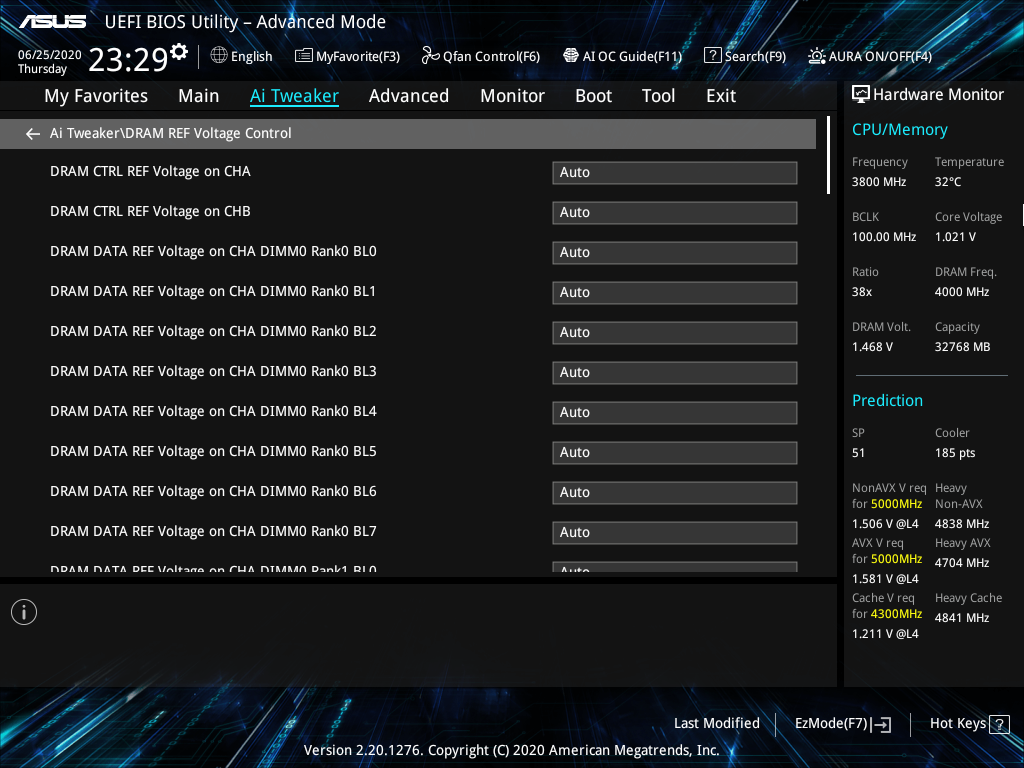Click the 1.468 V DRAM voltage value
The width and height of the screenshot is (1024, 768).
(872, 347)
